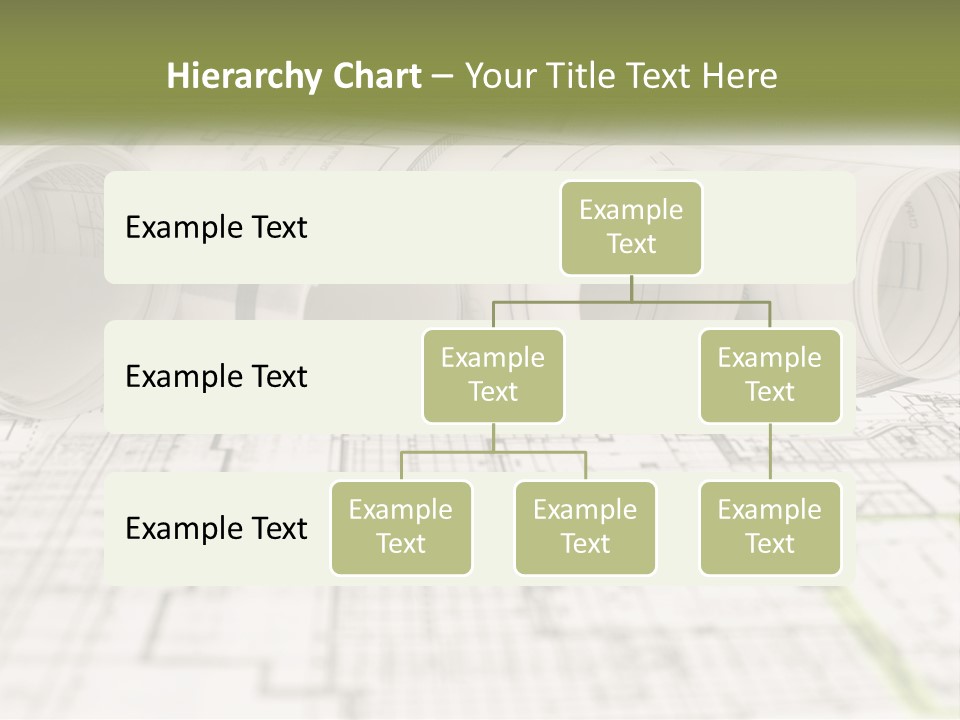
Task: Click the bold "Hierarchy Chart" title text
Action: 294,76
